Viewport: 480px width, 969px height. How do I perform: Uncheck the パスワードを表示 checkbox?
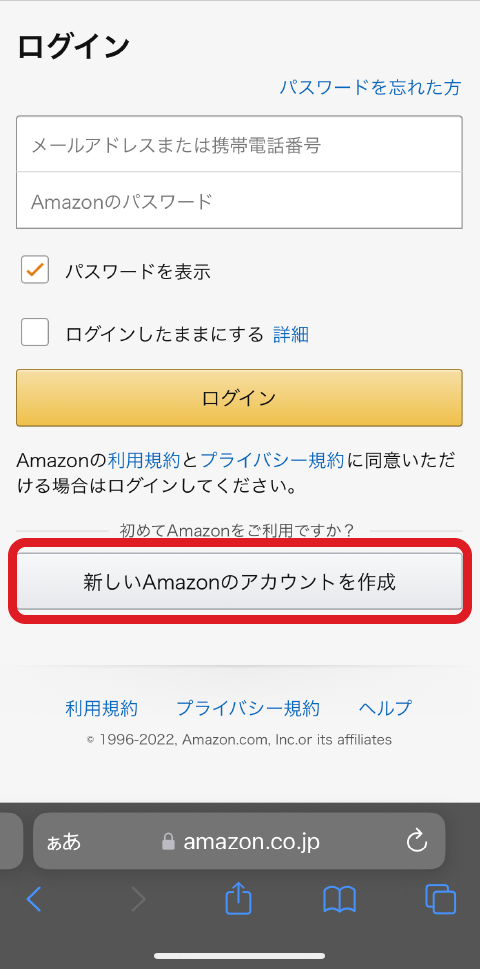click(x=35, y=270)
